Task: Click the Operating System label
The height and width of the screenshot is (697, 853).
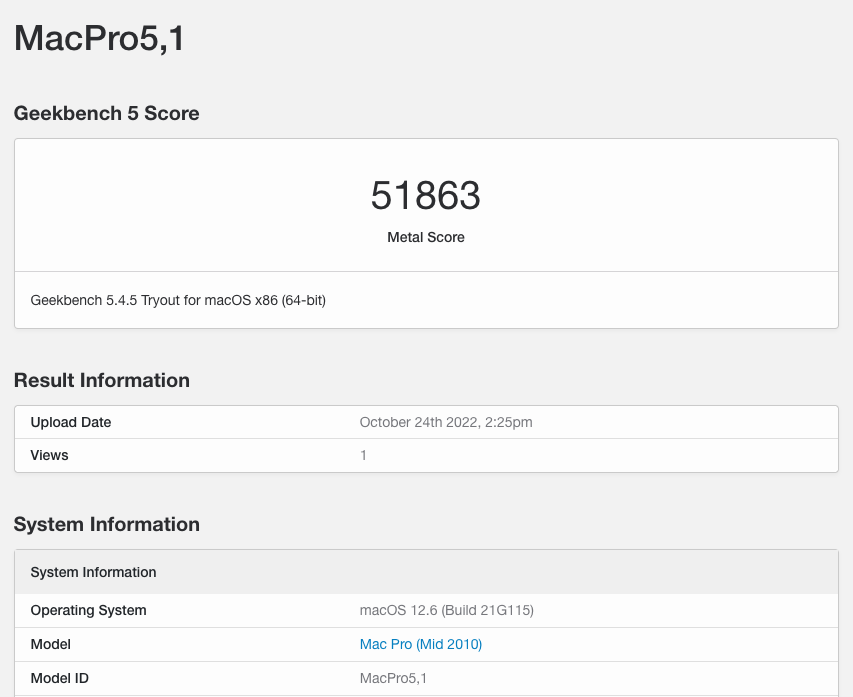Action: [x=88, y=610]
